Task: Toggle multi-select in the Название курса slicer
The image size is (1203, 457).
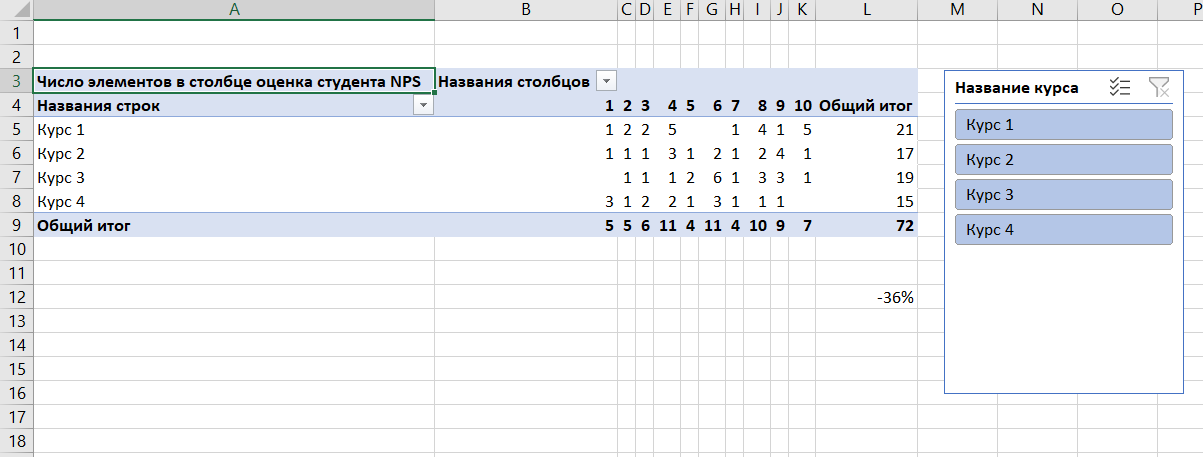Action: coord(1120,88)
